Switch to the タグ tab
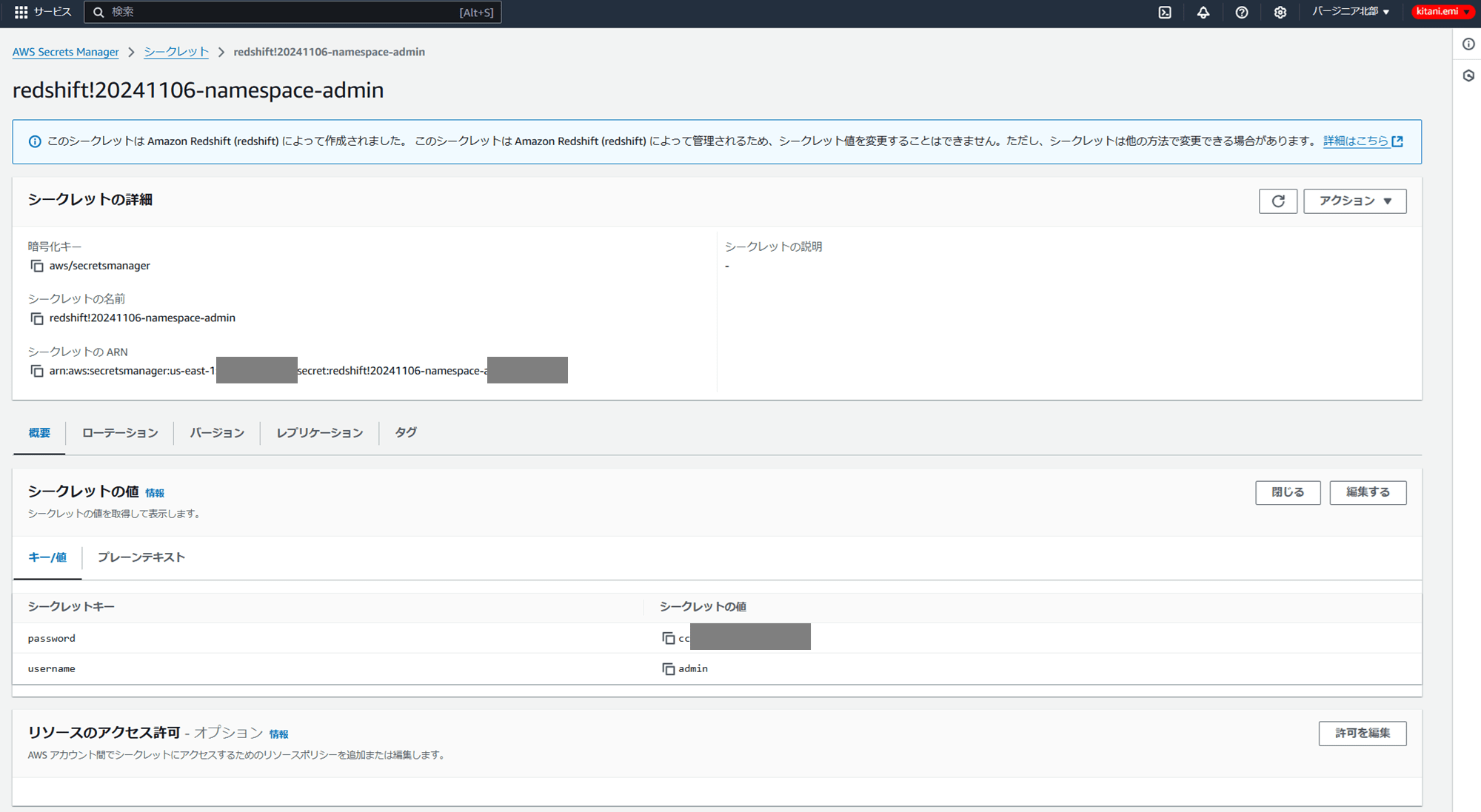The width and height of the screenshot is (1481, 812). pos(405,433)
